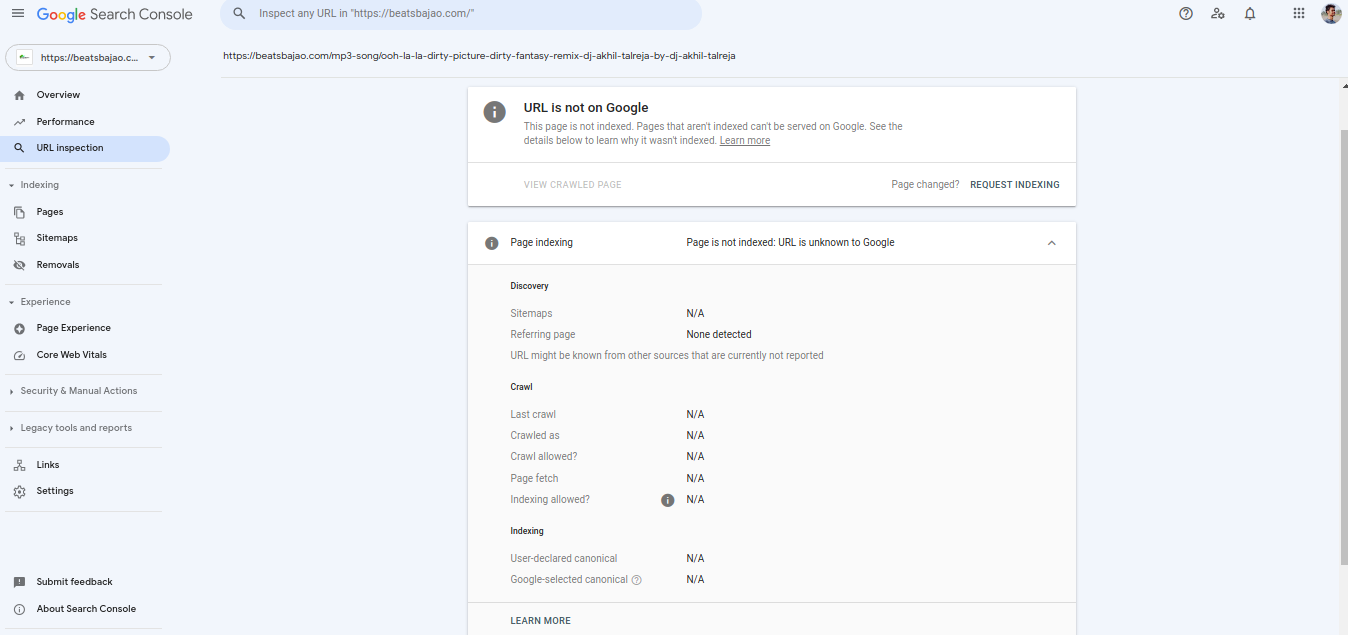The height and width of the screenshot is (635, 1348).
Task: Click the Performance trend icon
Action: 19,122
